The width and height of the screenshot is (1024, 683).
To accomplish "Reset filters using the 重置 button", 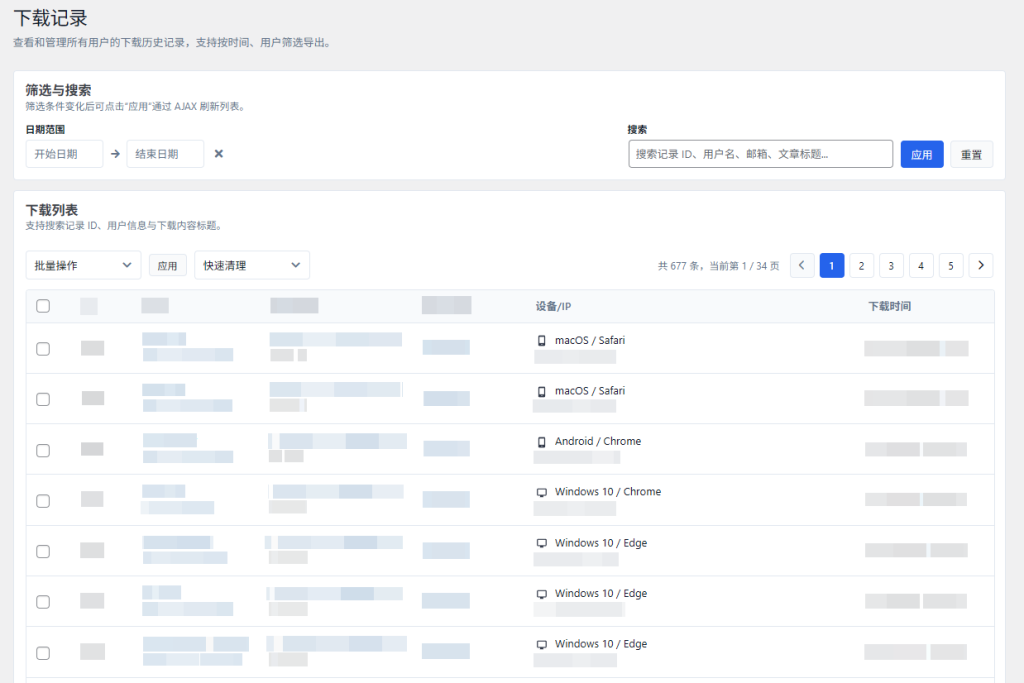I will tap(972, 153).
